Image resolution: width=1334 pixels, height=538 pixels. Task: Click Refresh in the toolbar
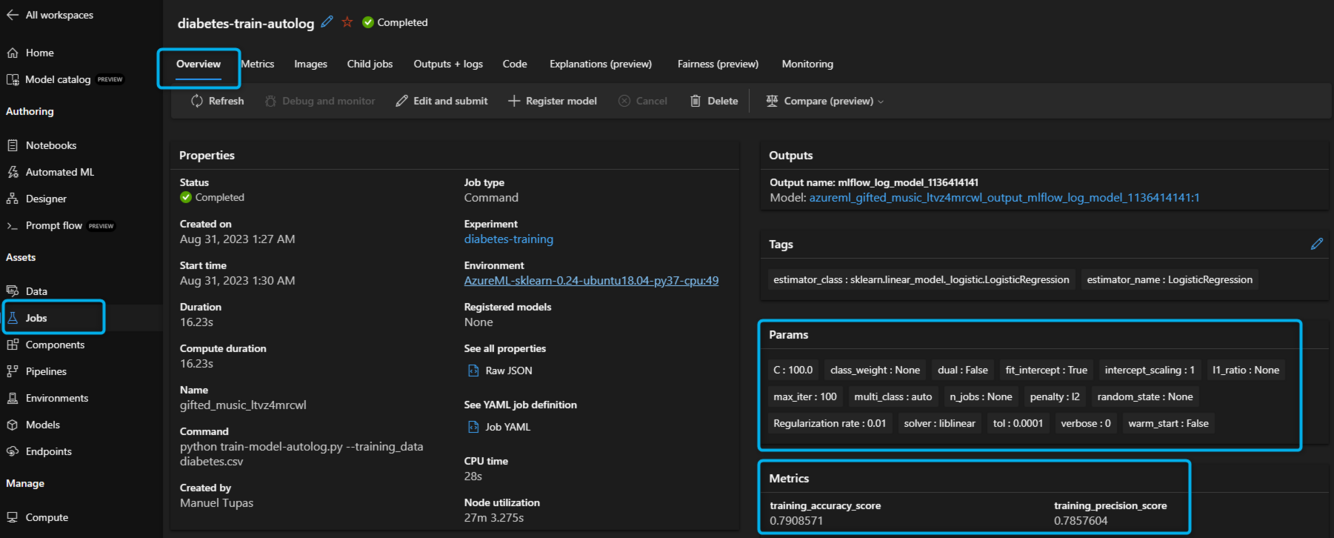coord(217,101)
